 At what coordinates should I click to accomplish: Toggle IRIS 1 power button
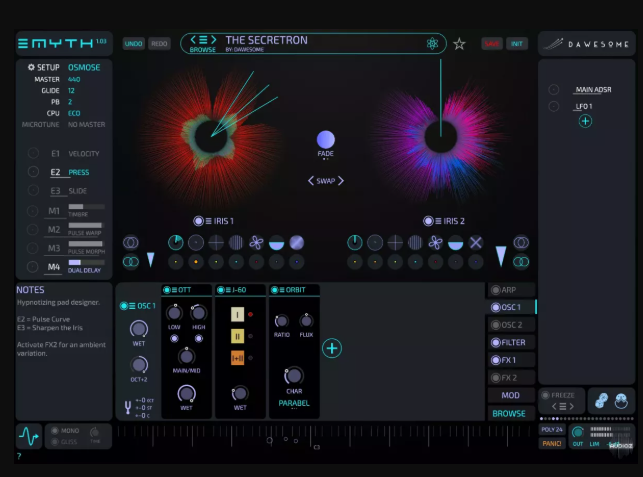pos(198,221)
